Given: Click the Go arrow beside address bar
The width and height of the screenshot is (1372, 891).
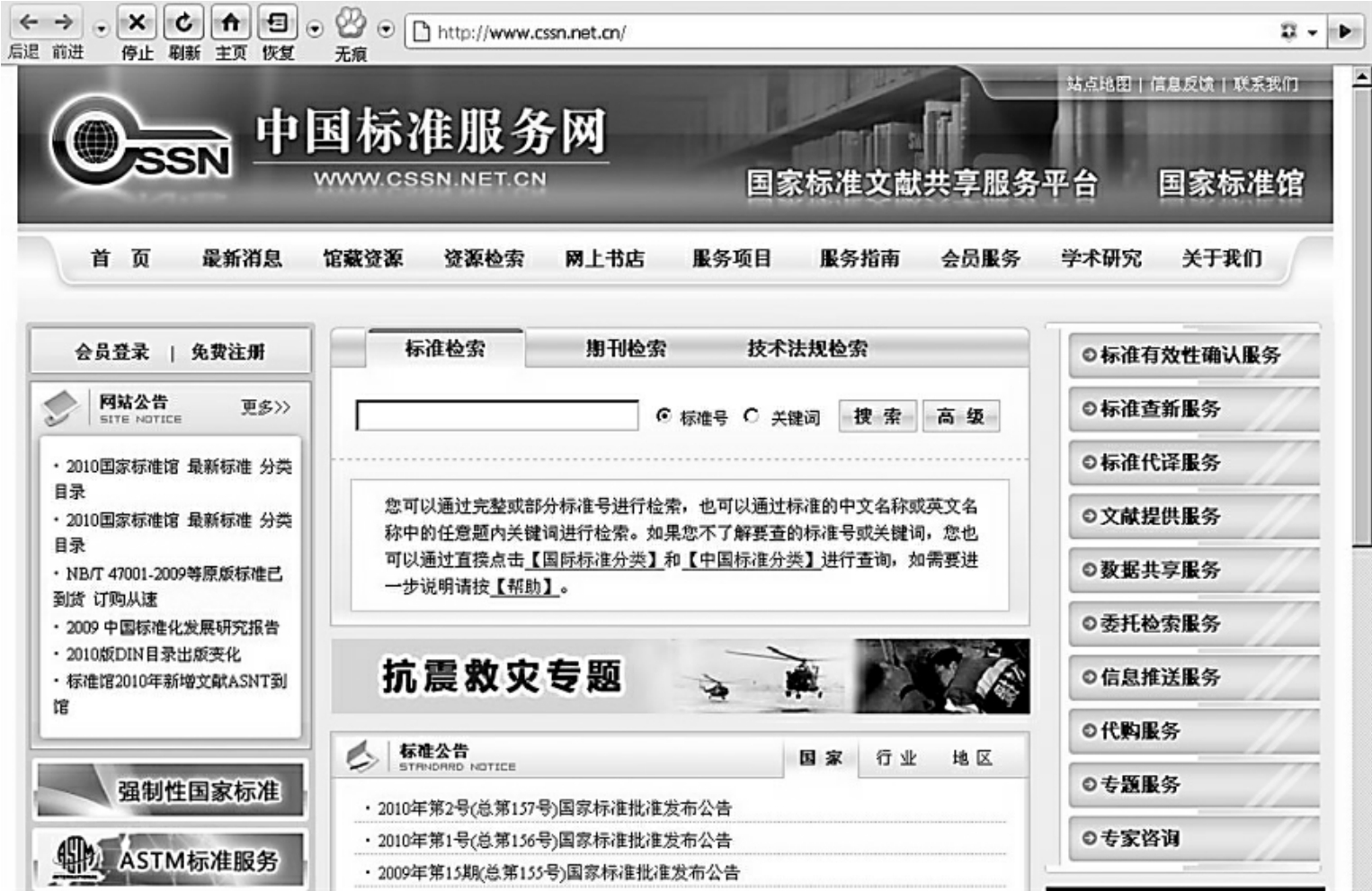Looking at the screenshot, I should point(1345,31).
